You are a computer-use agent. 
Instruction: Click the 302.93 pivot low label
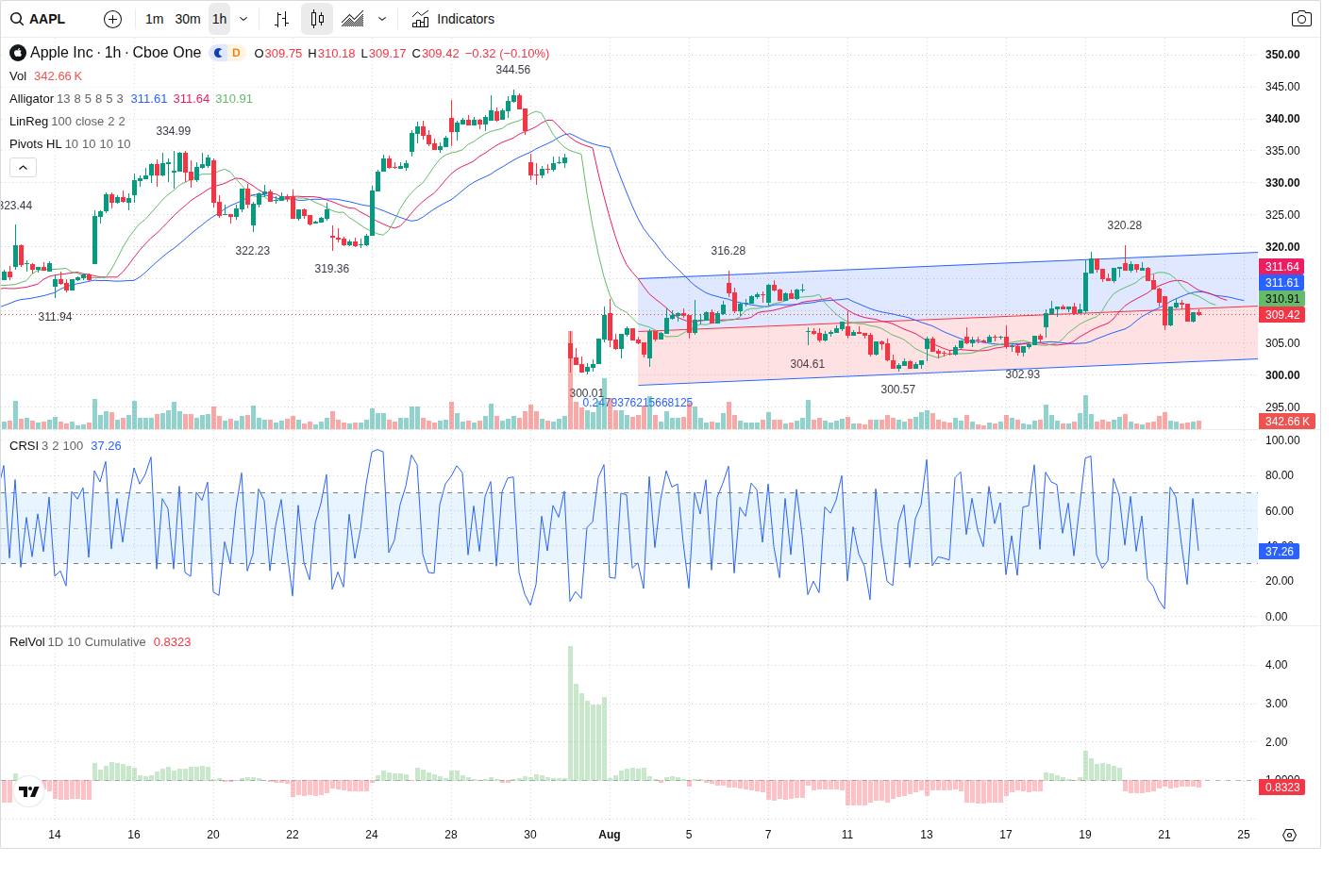click(x=1023, y=374)
